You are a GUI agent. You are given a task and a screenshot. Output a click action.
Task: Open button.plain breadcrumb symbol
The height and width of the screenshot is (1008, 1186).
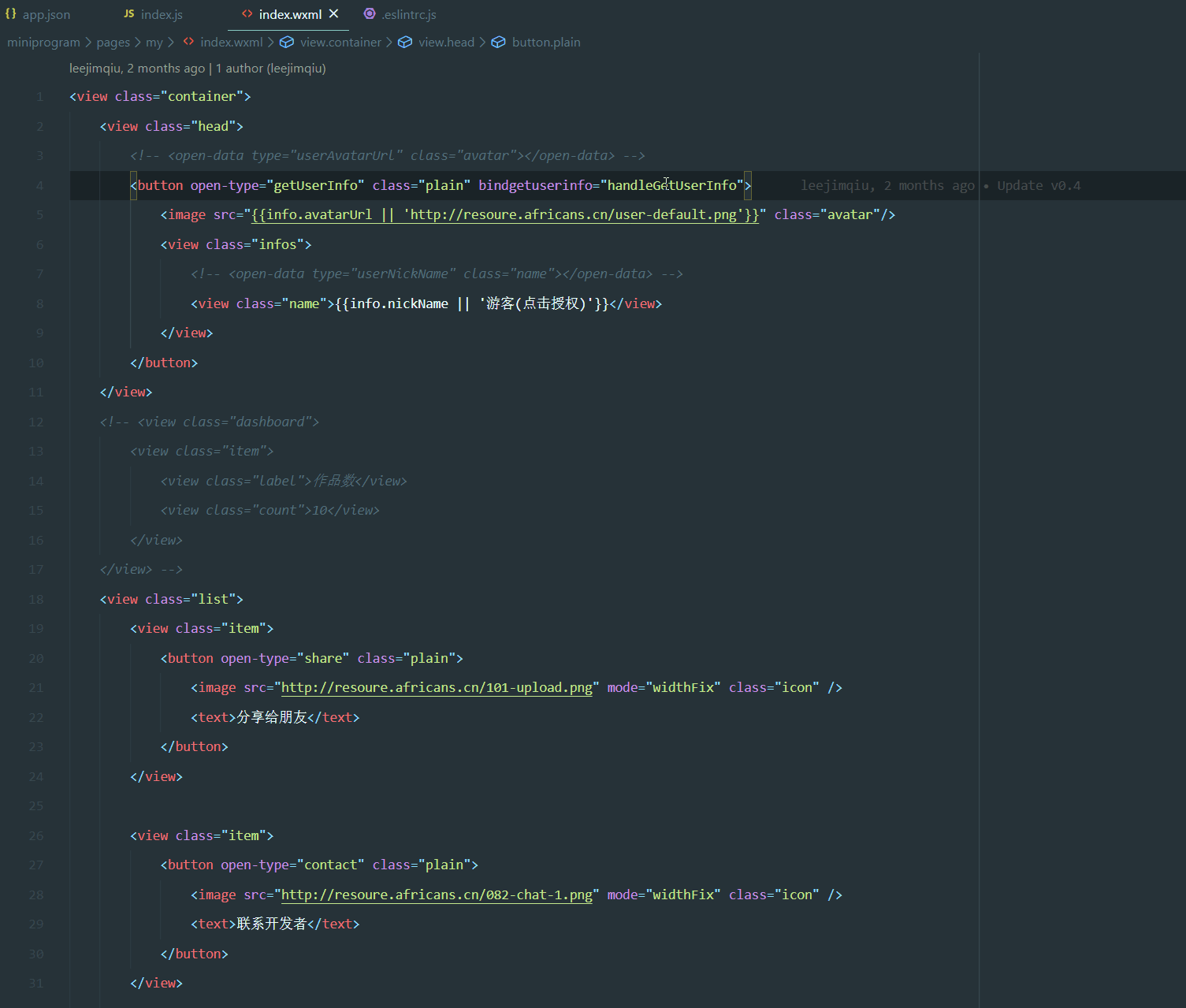546,42
